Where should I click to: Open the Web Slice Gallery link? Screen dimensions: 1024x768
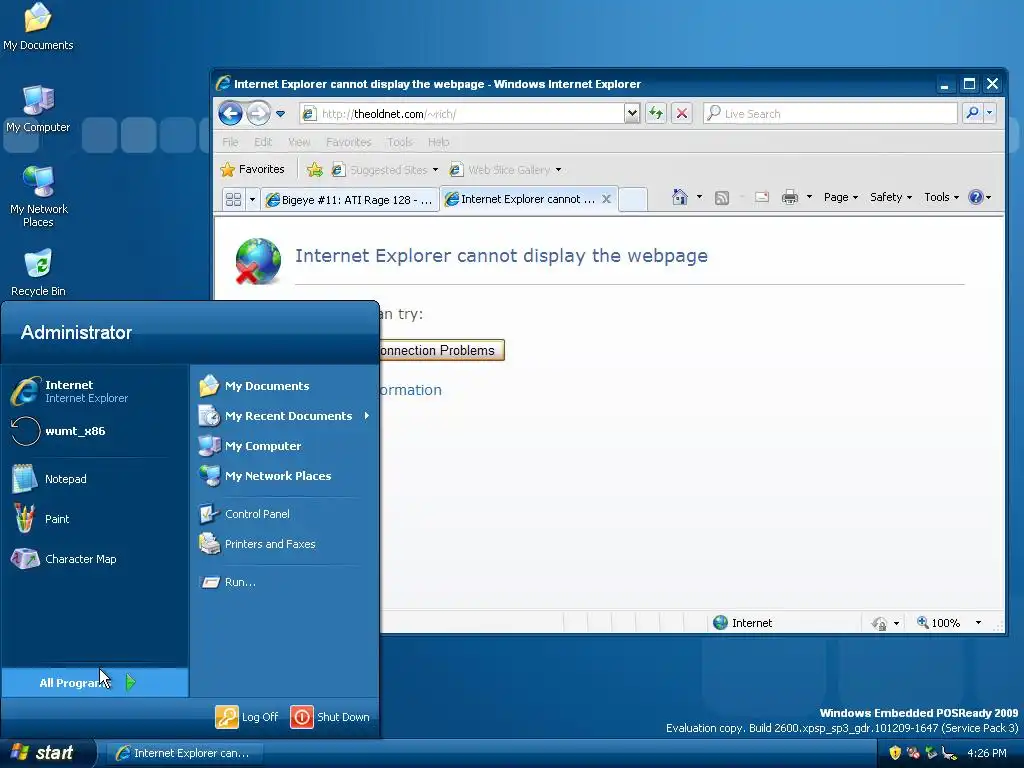click(x=505, y=170)
